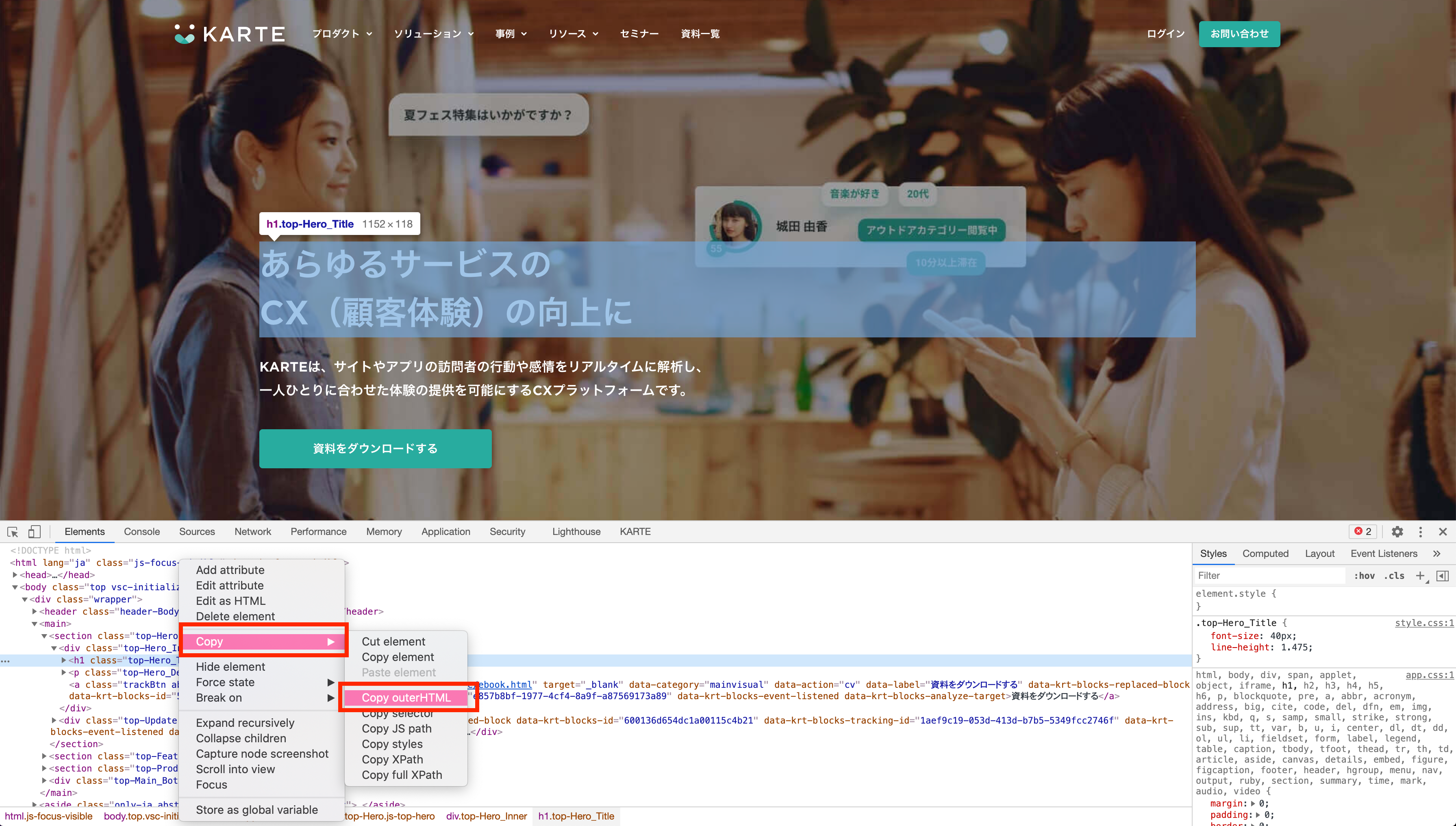Viewport: 1456px width, 826px height.
Task: Open the DevTools three-dot customize menu
Action: tap(1420, 532)
